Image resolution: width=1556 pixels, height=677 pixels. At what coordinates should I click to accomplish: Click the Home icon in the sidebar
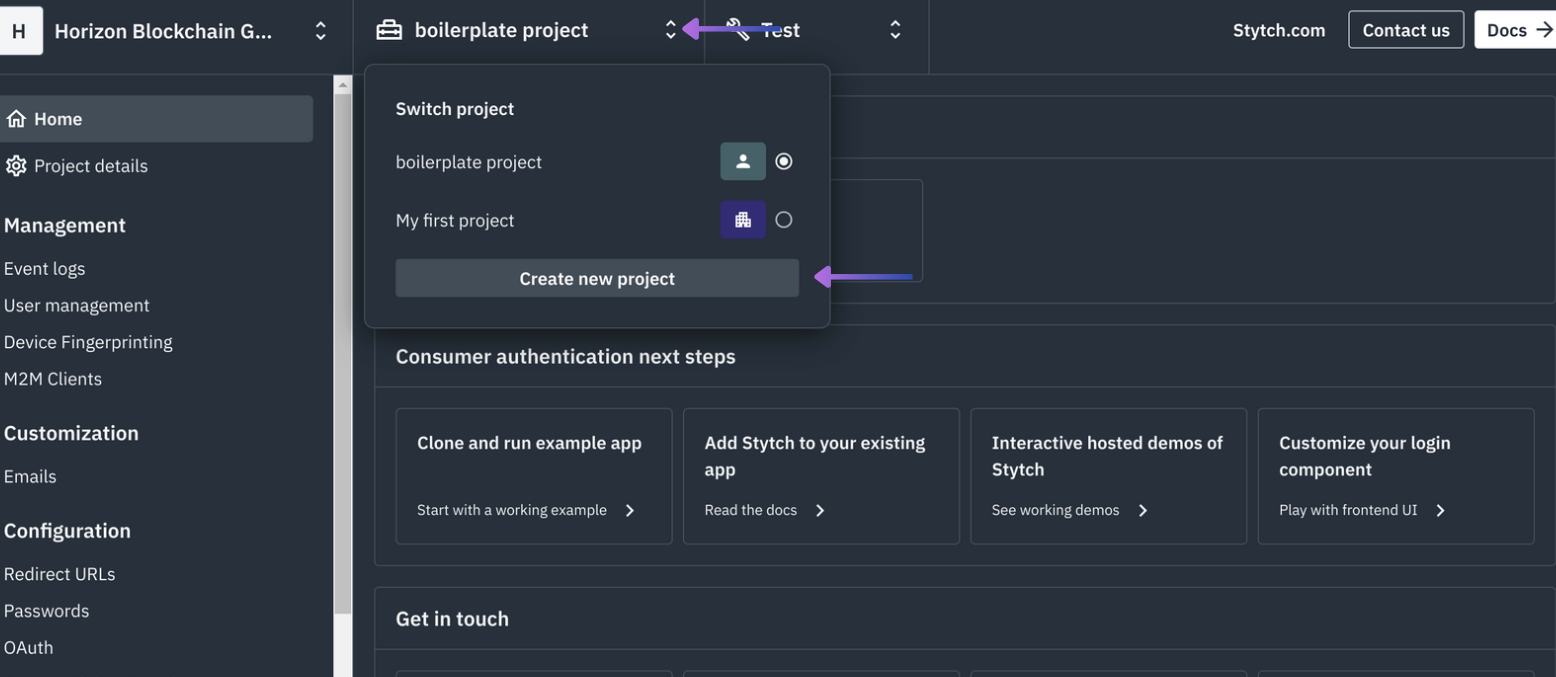click(x=16, y=118)
